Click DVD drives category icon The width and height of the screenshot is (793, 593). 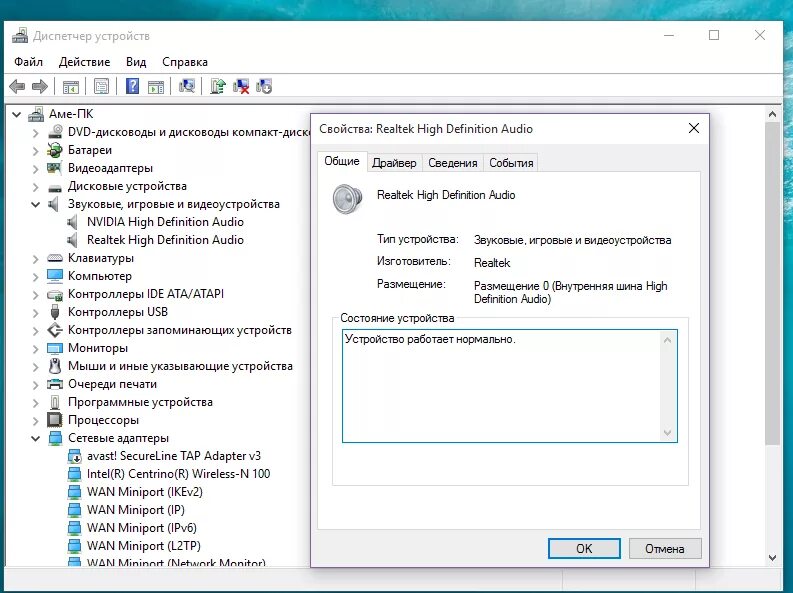55,132
